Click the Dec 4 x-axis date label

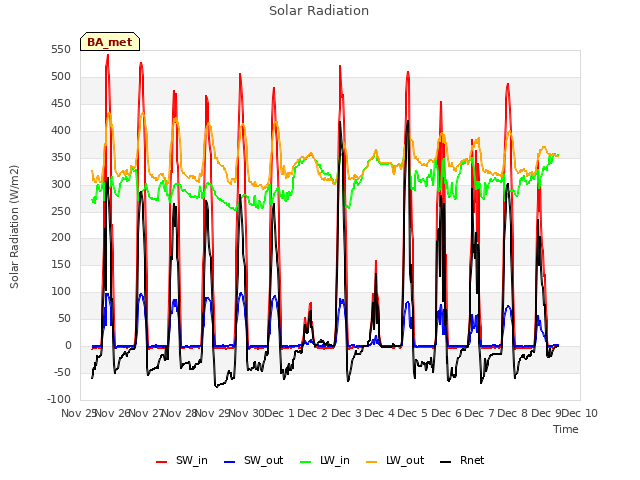pos(380,413)
